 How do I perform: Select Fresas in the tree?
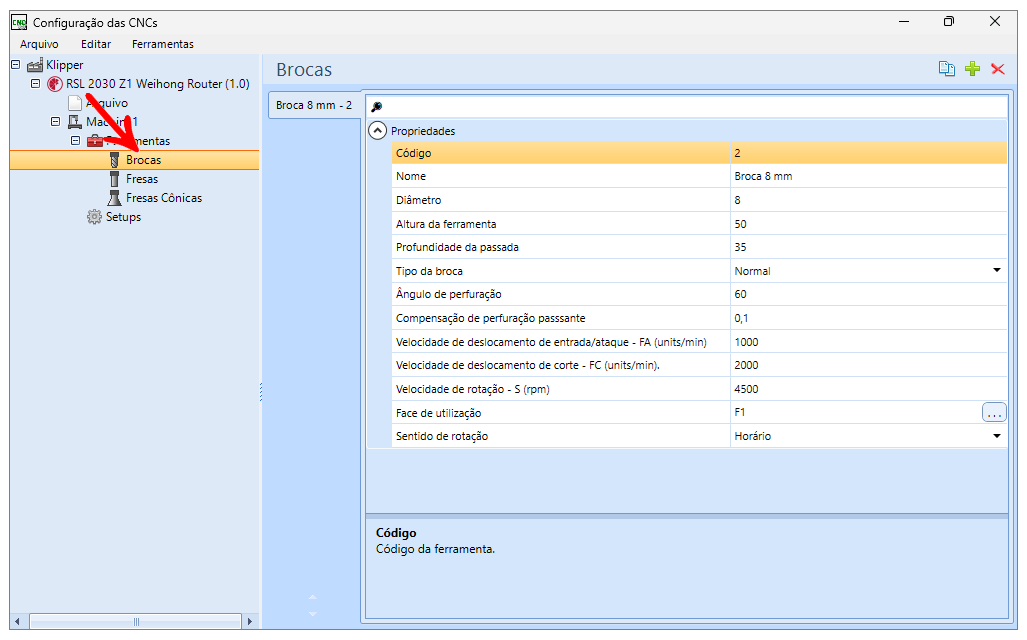(x=142, y=179)
